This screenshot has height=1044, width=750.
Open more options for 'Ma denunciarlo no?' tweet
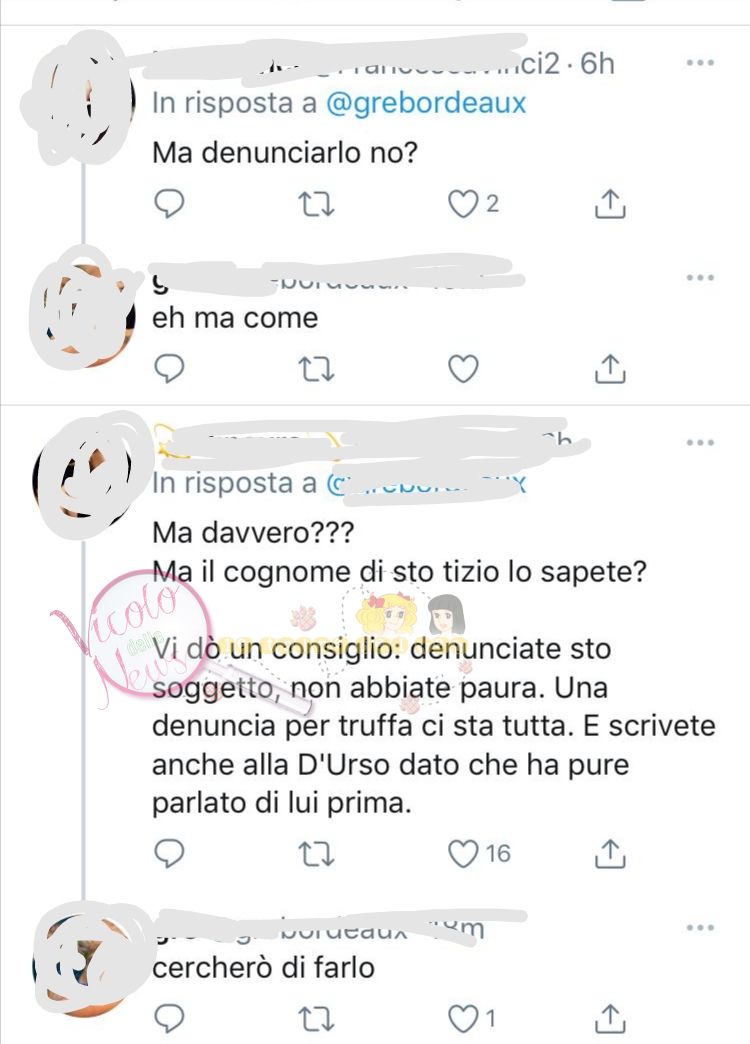coord(700,63)
